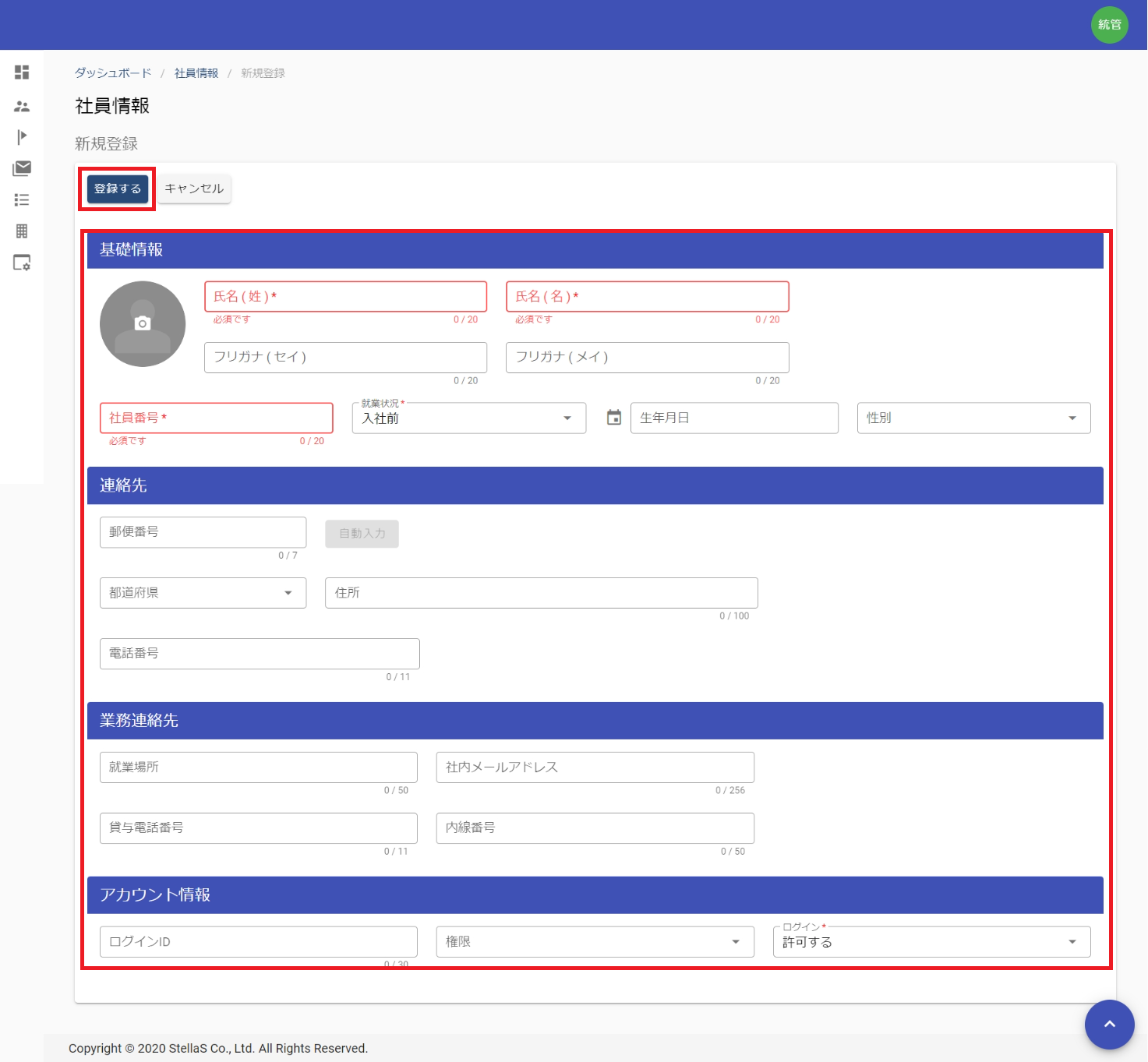1148x1062 pixels.
Task: Click the キャンセル button
Action: [194, 189]
